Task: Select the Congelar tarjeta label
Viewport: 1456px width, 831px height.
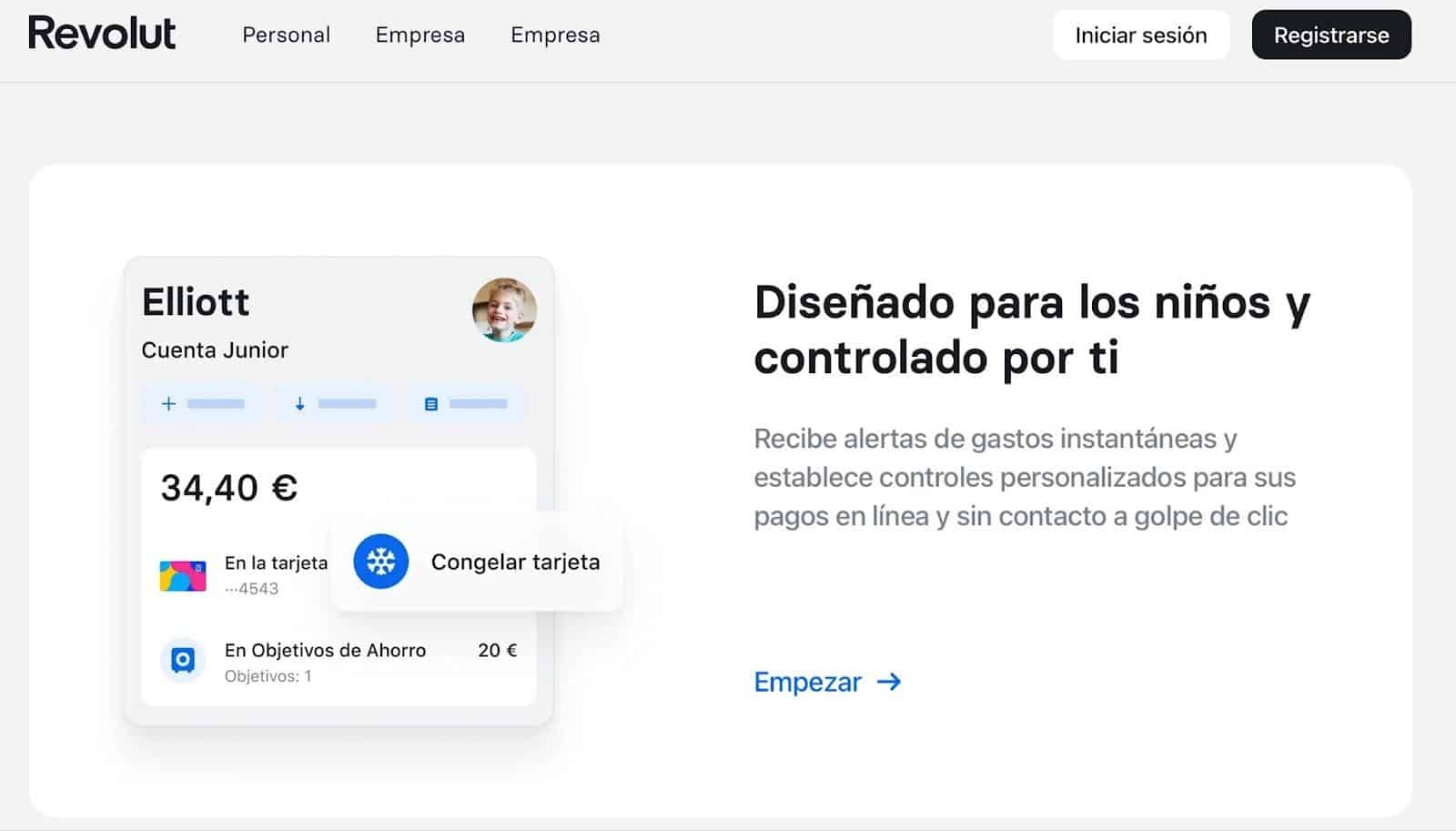Action: click(515, 562)
